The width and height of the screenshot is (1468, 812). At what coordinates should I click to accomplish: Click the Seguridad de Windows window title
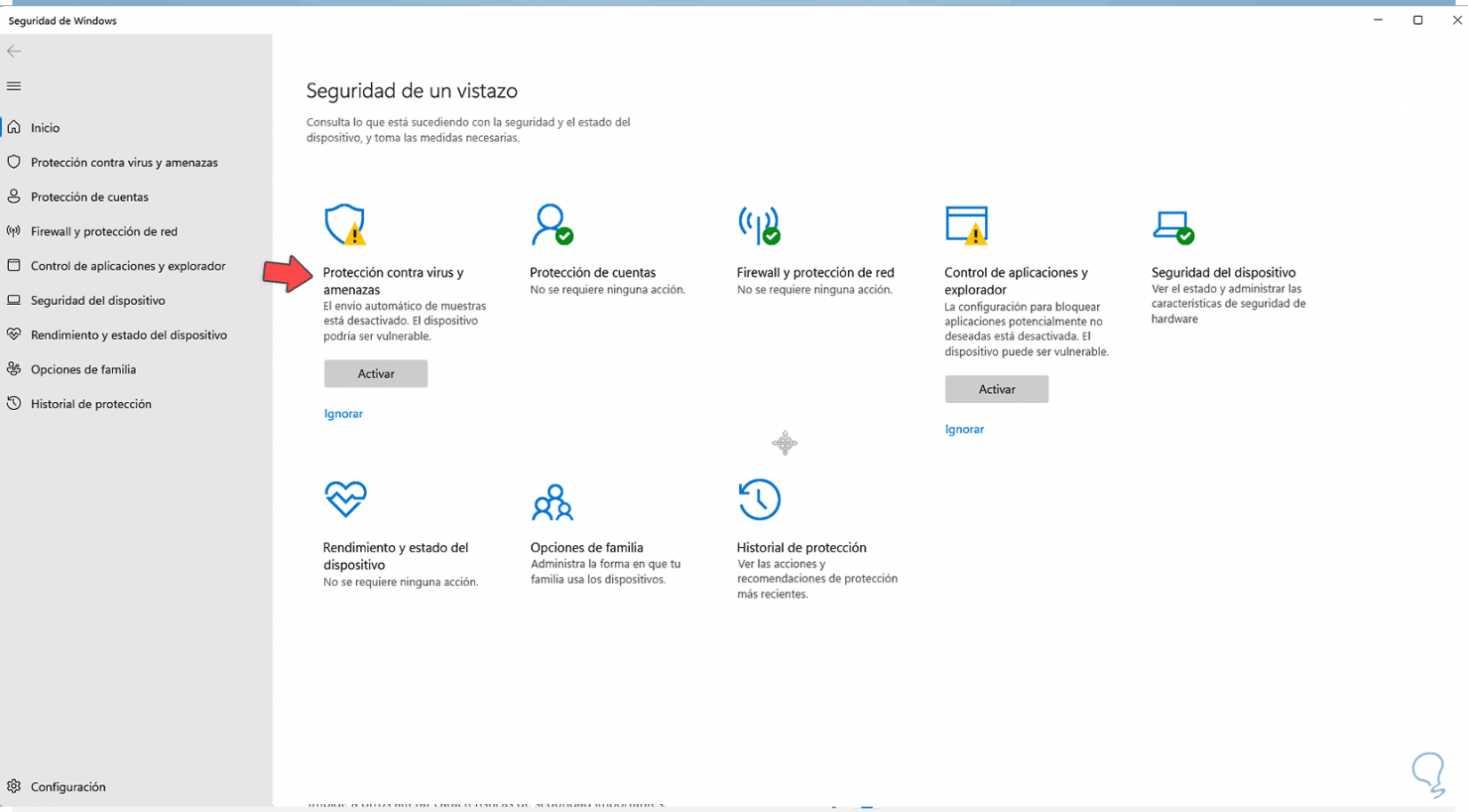[x=62, y=20]
